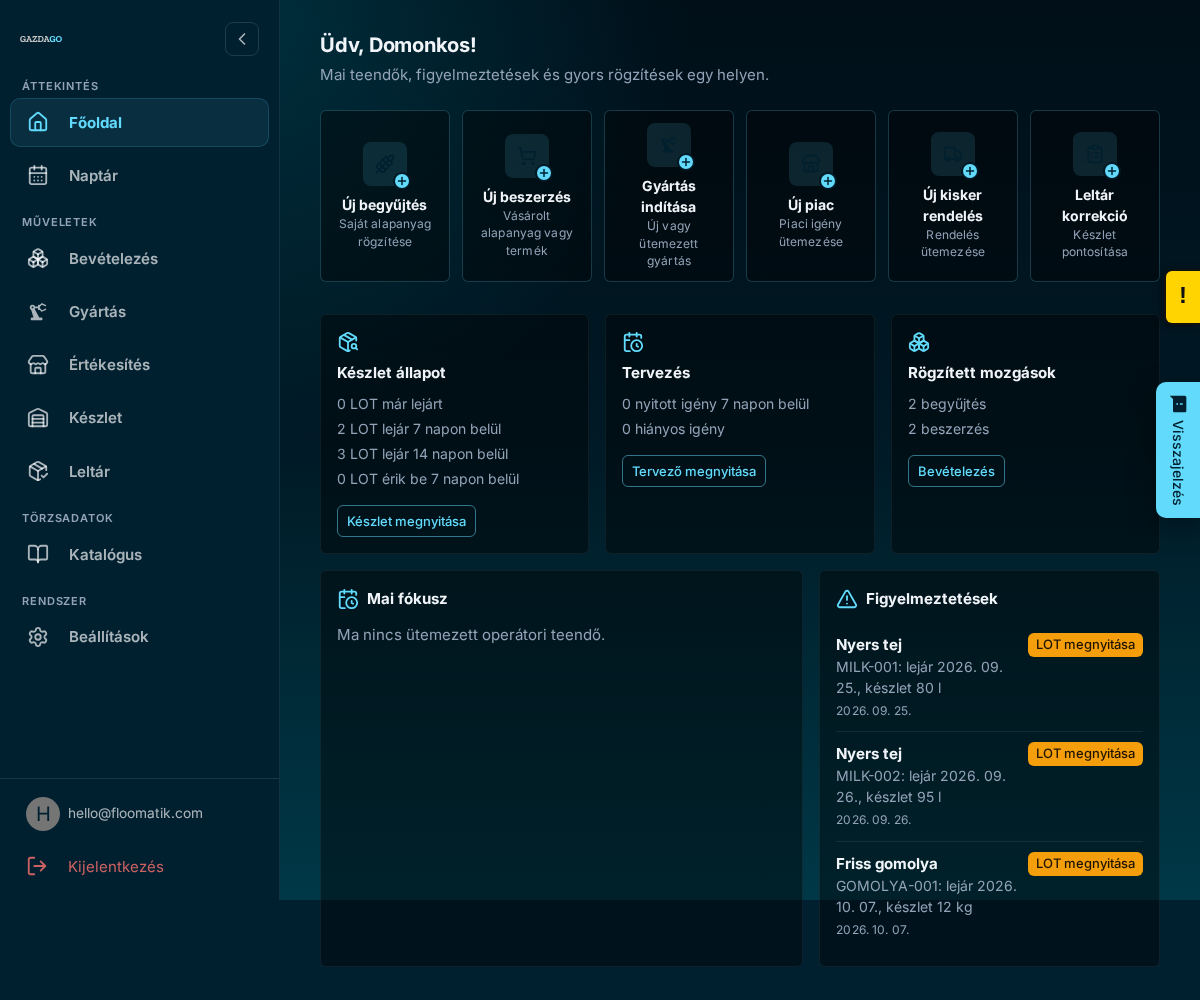Click the Tervezés calendar-clock icon

[x=633, y=342]
